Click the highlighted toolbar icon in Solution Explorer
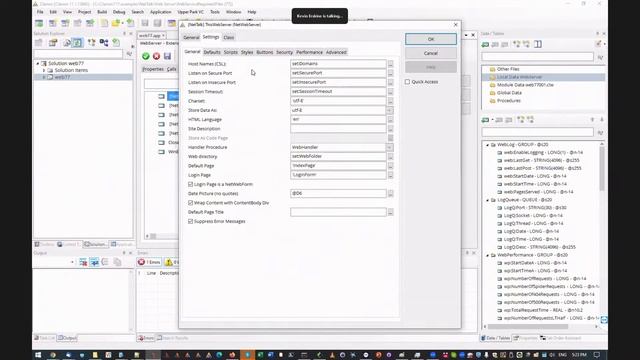This screenshot has width=640, height=360. pyautogui.click(x=77, y=42)
